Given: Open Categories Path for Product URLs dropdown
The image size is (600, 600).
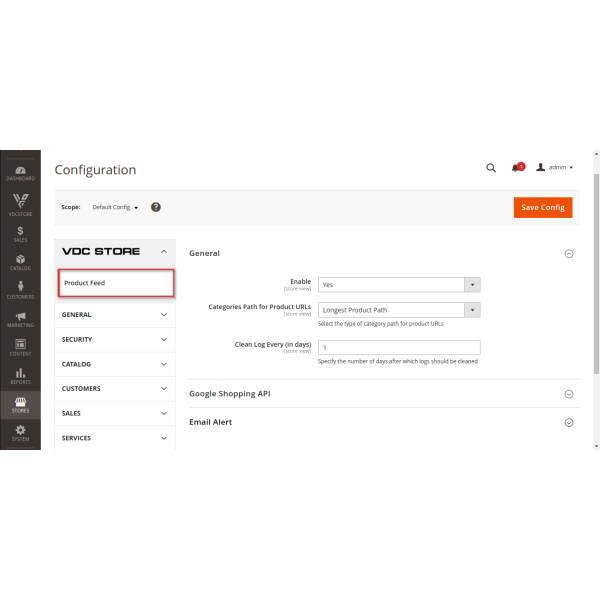Looking at the screenshot, I should point(399,310).
